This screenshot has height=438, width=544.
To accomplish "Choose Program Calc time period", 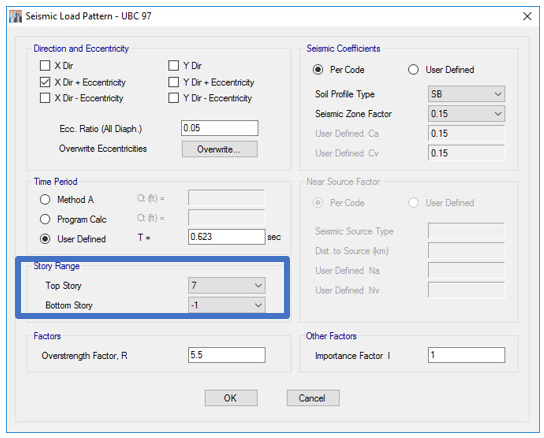I will [x=45, y=219].
